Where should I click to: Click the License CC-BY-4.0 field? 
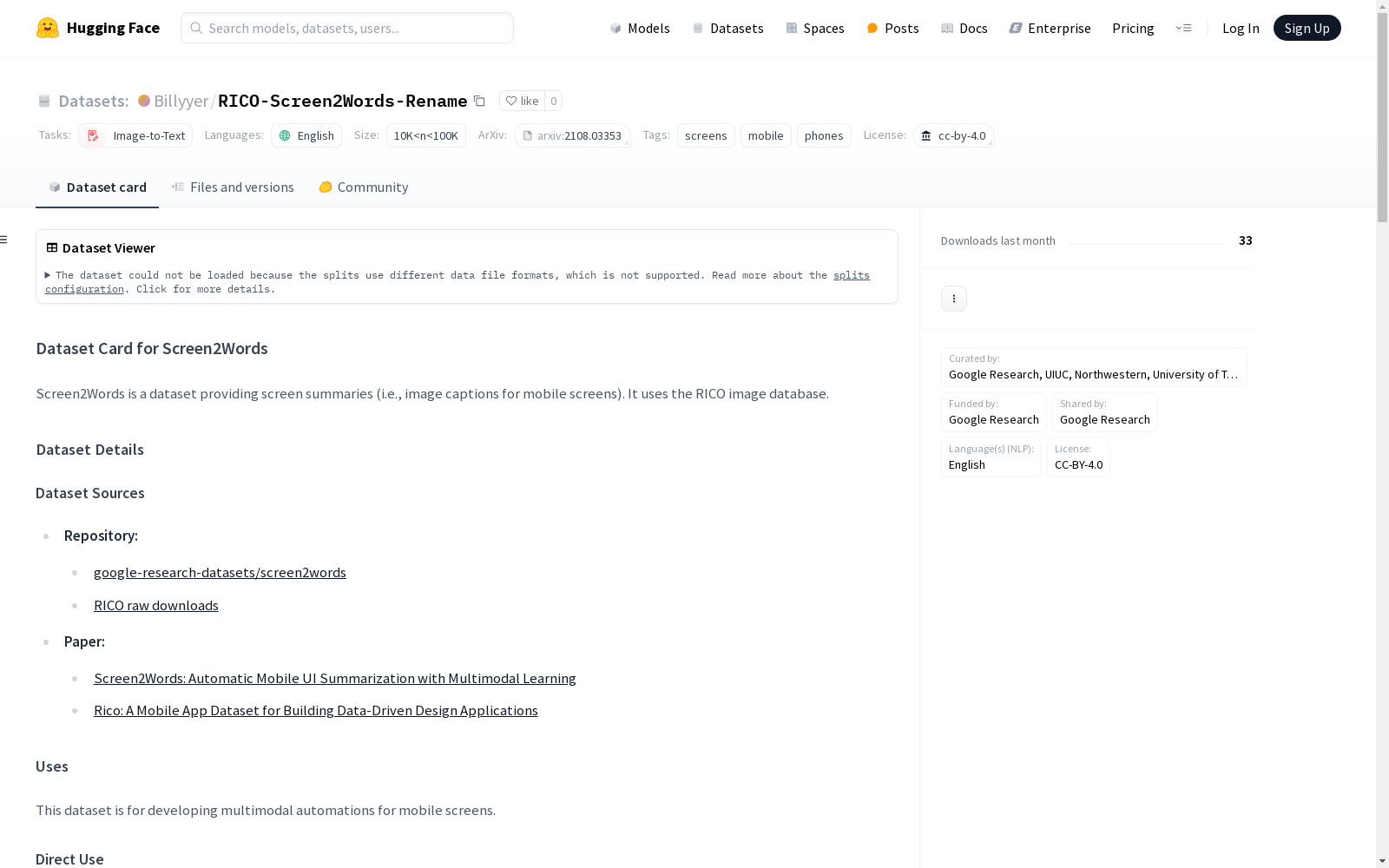click(1078, 457)
